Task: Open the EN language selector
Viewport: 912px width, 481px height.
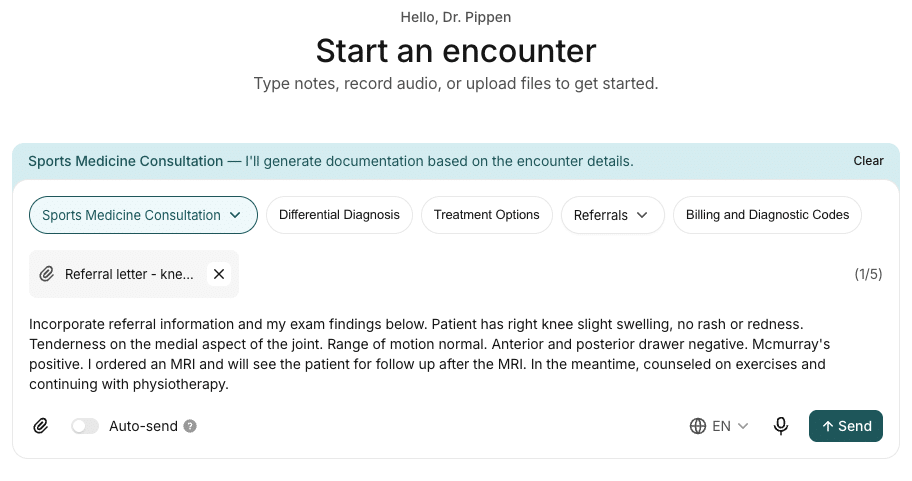Action: 719,426
